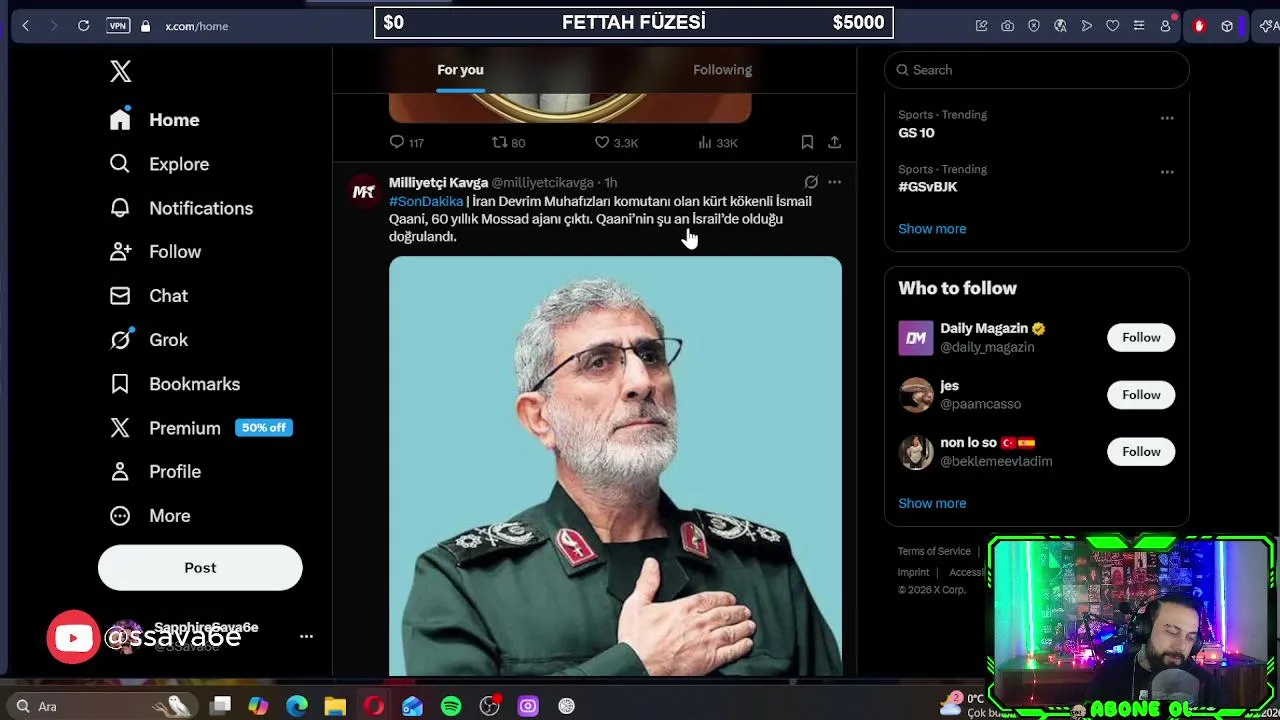Open the @milliyetcikavga handle link

tap(542, 183)
